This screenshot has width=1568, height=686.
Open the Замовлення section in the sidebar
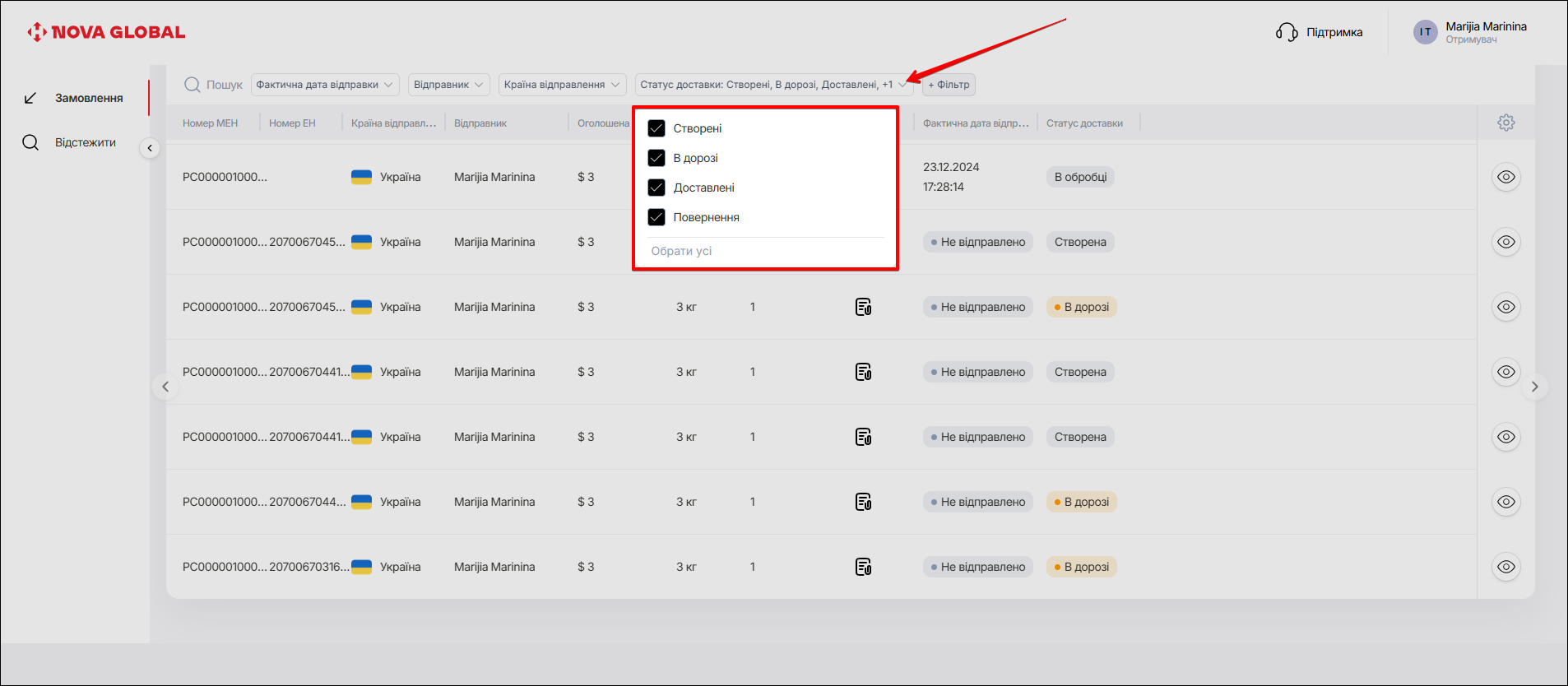pyautogui.click(x=89, y=98)
